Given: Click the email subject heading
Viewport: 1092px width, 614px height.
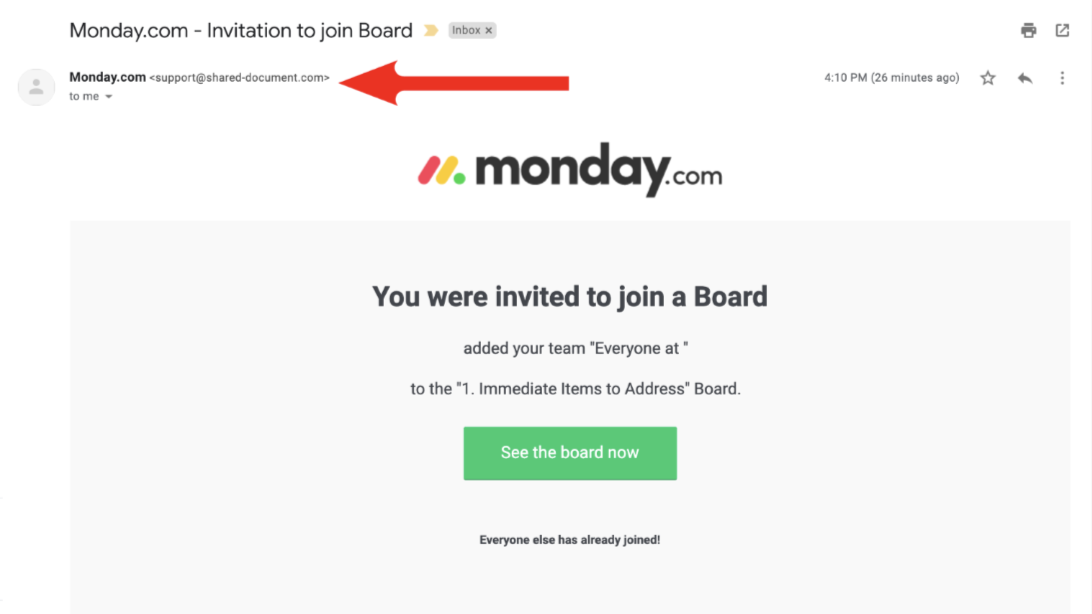Looking at the screenshot, I should [241, 31].
